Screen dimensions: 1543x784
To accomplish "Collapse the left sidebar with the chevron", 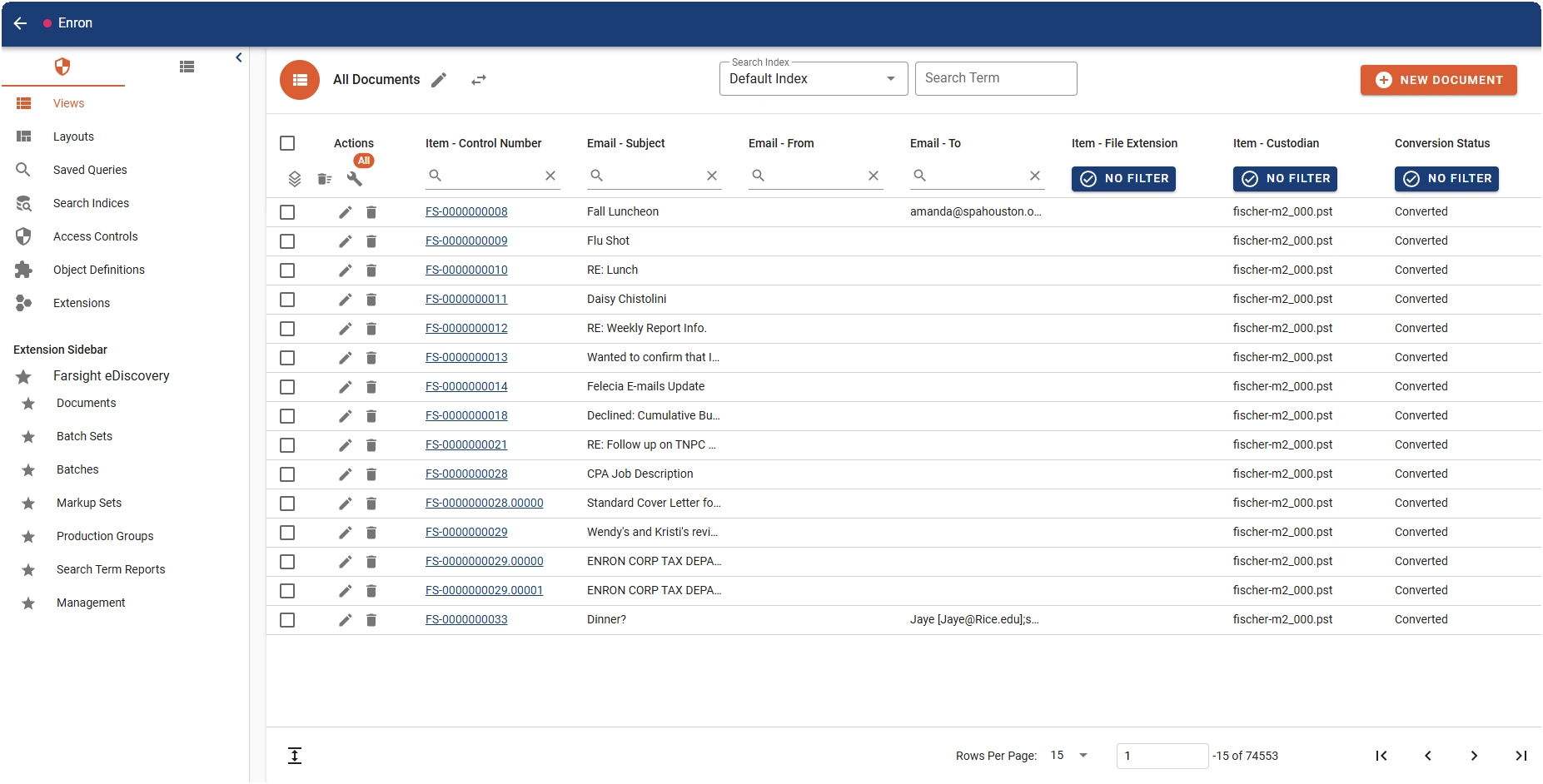I will tap(239, 57).
